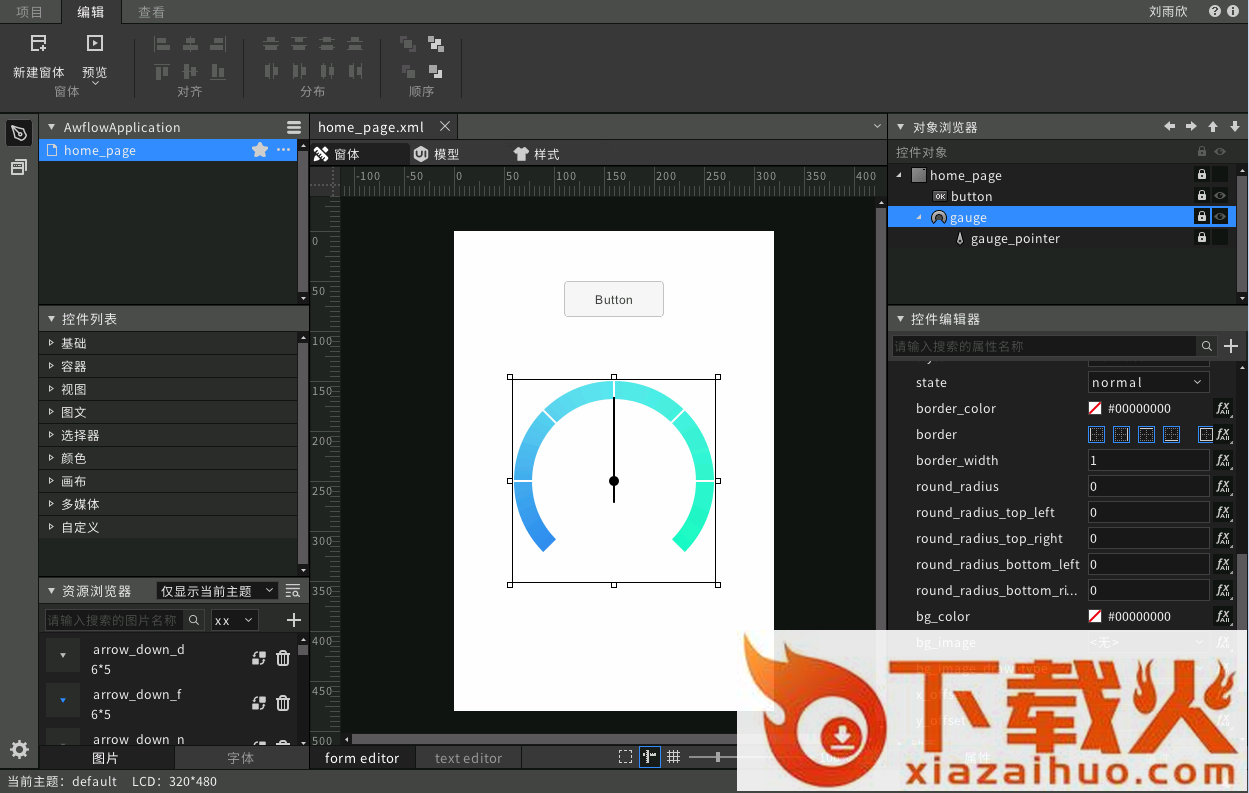Click the designer mode icon in left sidebar
Image resolution: width=1249 pixels, height=793 pixels.
pyautogui.click(x=18, y=133)
